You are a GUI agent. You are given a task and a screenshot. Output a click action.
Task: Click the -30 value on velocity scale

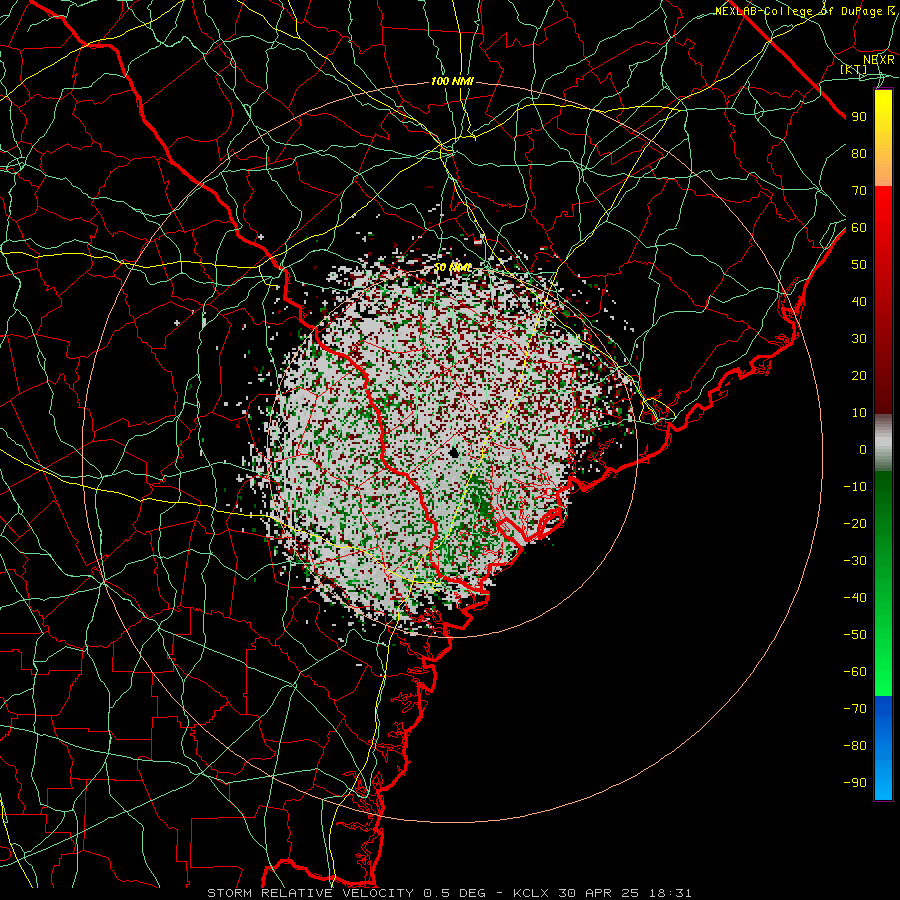click(x=855, y=561)
